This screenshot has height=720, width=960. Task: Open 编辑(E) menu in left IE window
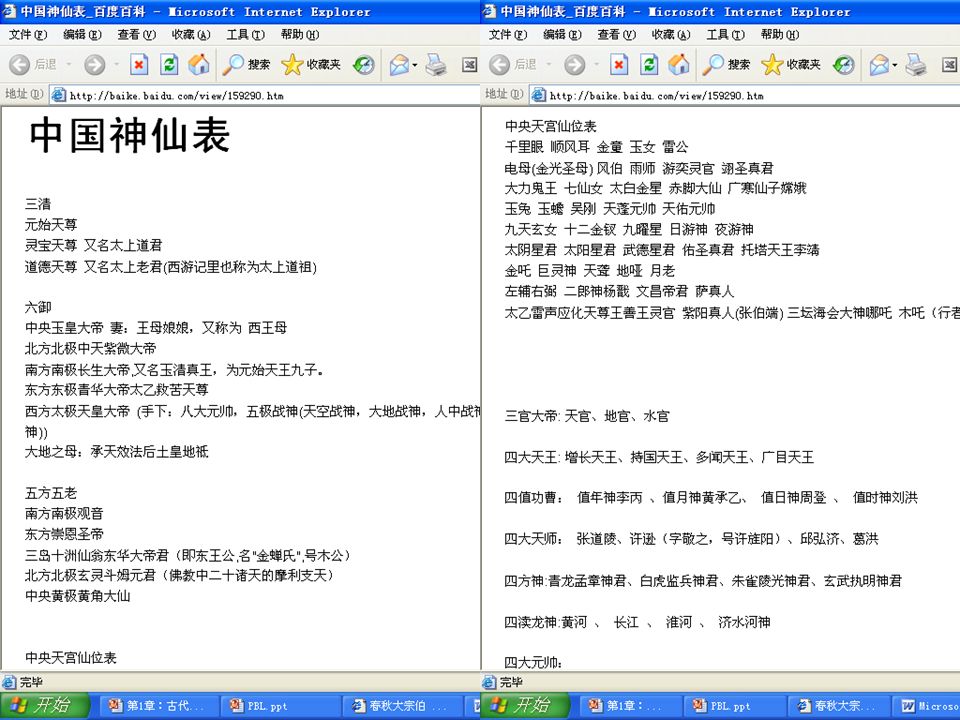82,35
